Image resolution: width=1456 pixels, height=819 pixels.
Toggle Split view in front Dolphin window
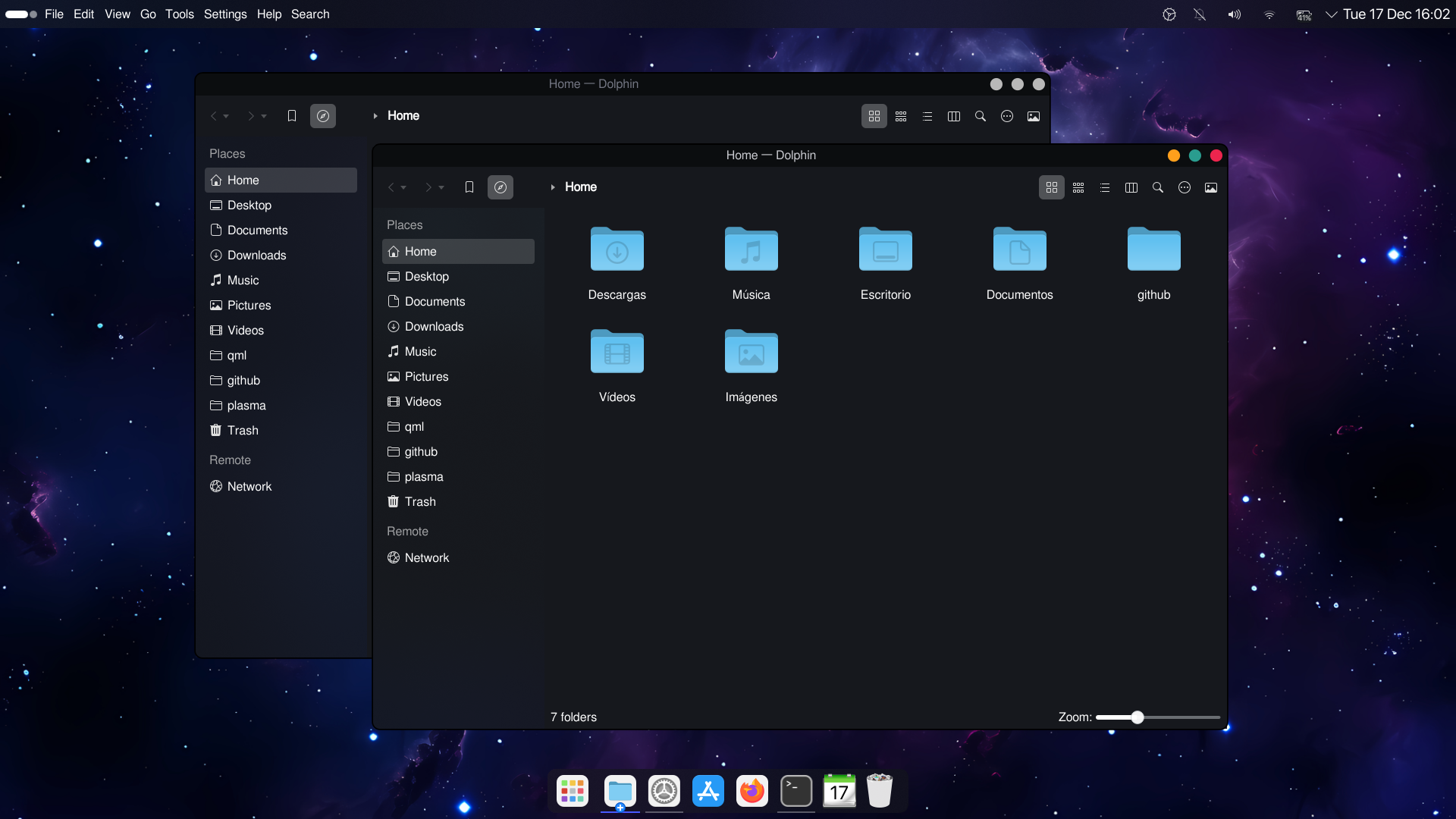[1131, 187]
